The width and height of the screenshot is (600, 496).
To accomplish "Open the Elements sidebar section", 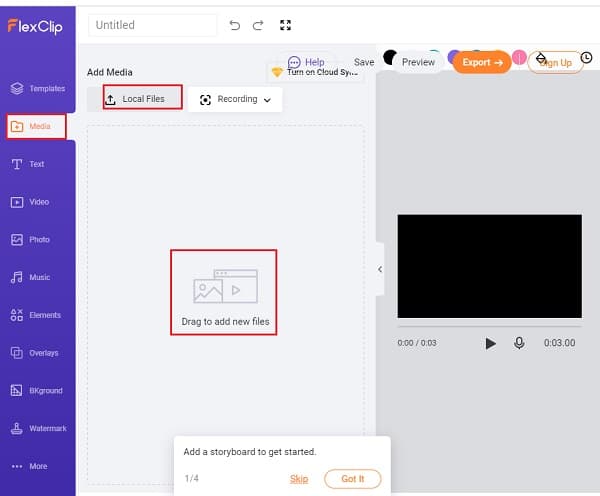I will tap(35, 315).
